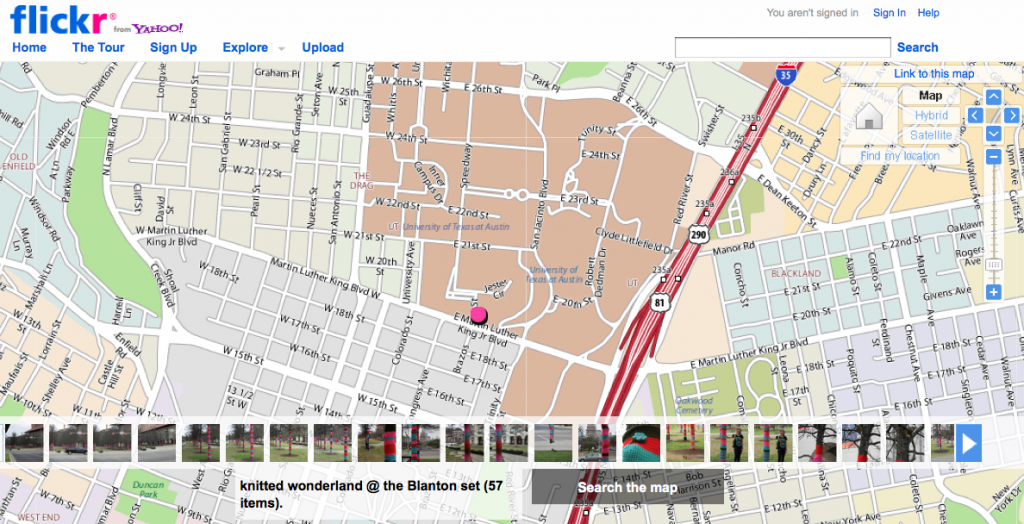
Task: Click the plus zoom icon at slider bottom
Action: coord(993,292)
